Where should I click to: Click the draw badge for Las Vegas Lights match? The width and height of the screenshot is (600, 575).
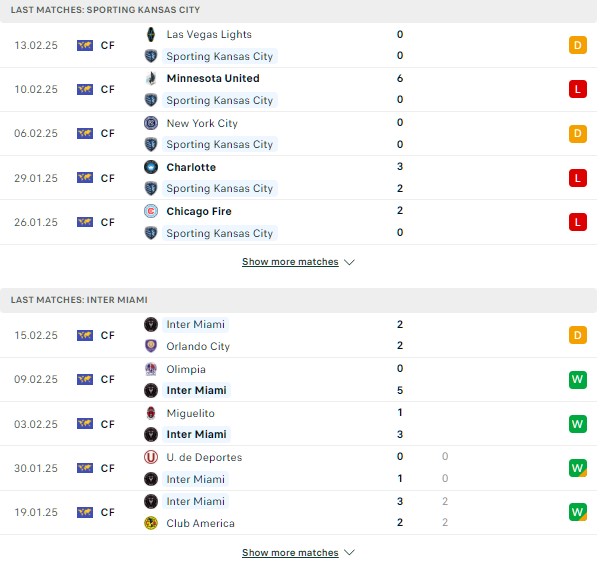click(x=577, y=46)
